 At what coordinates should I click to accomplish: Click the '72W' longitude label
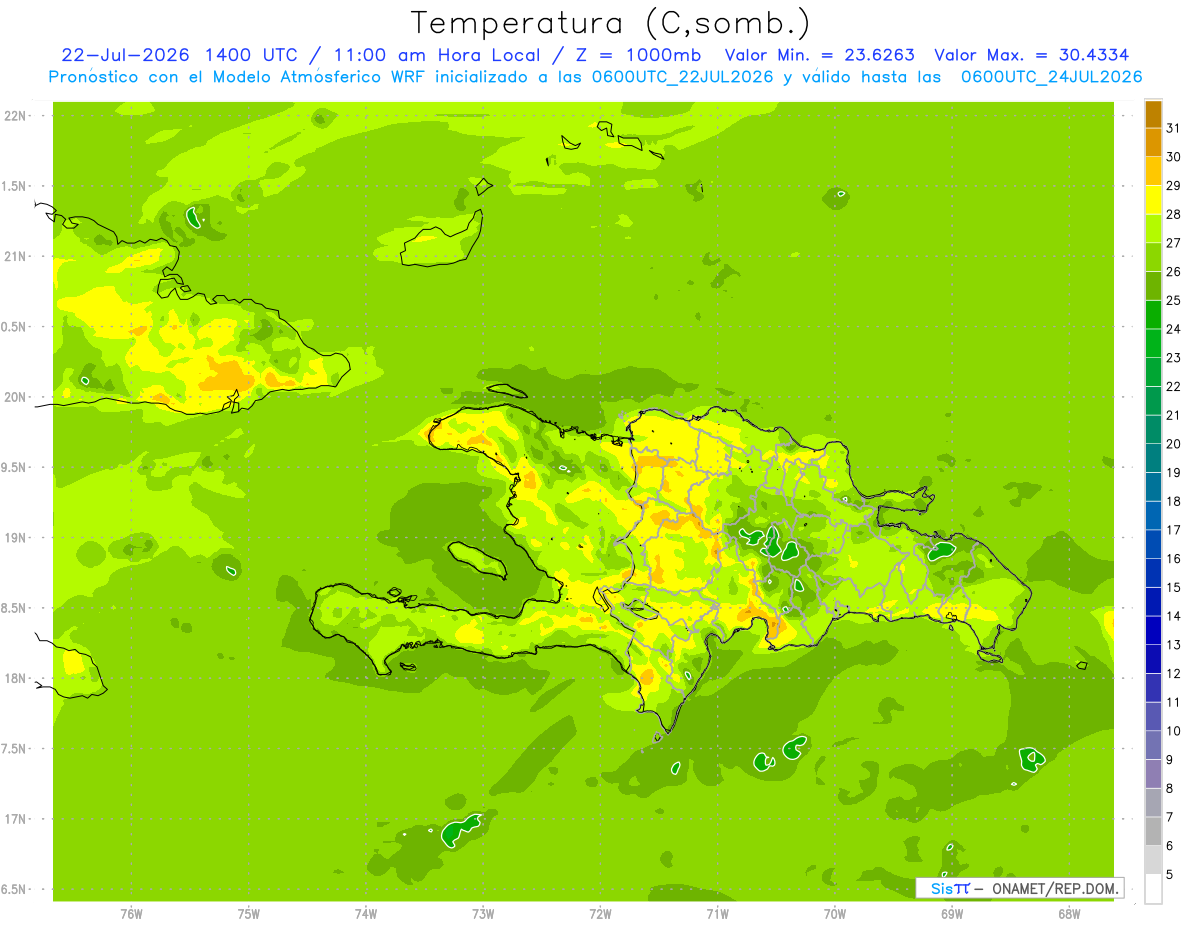[600, 914]
